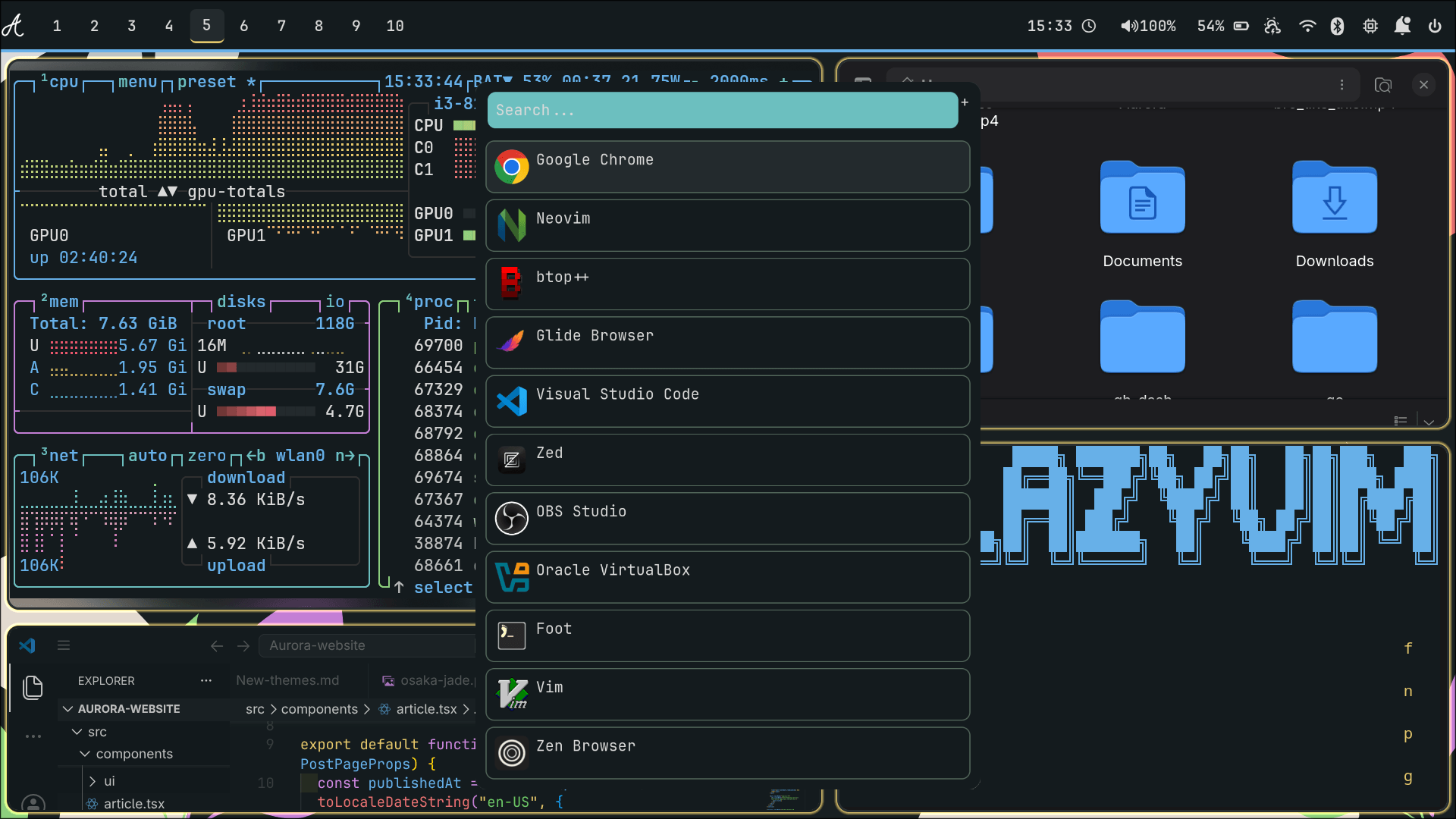
Task: Open the file manager three-dot menu
Action: coord(1341,85)
